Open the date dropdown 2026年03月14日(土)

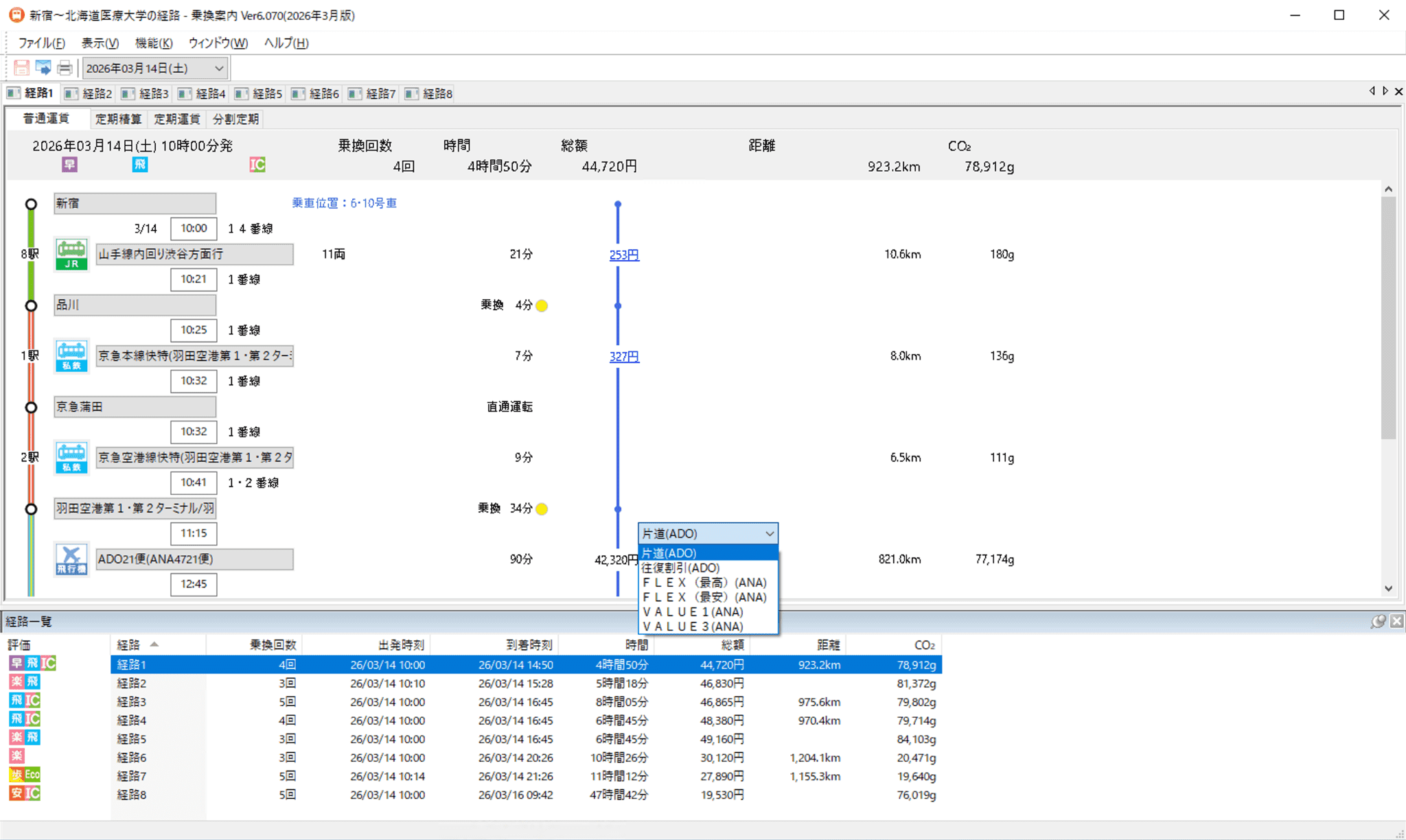pyautogui.click(x=218, y=68)
